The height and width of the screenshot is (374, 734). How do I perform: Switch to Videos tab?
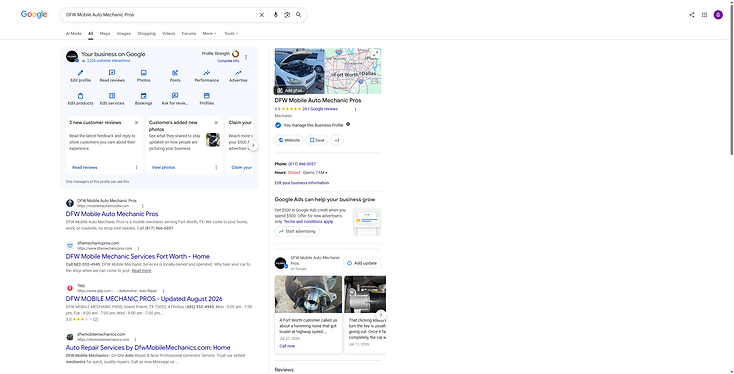point(169,34)
